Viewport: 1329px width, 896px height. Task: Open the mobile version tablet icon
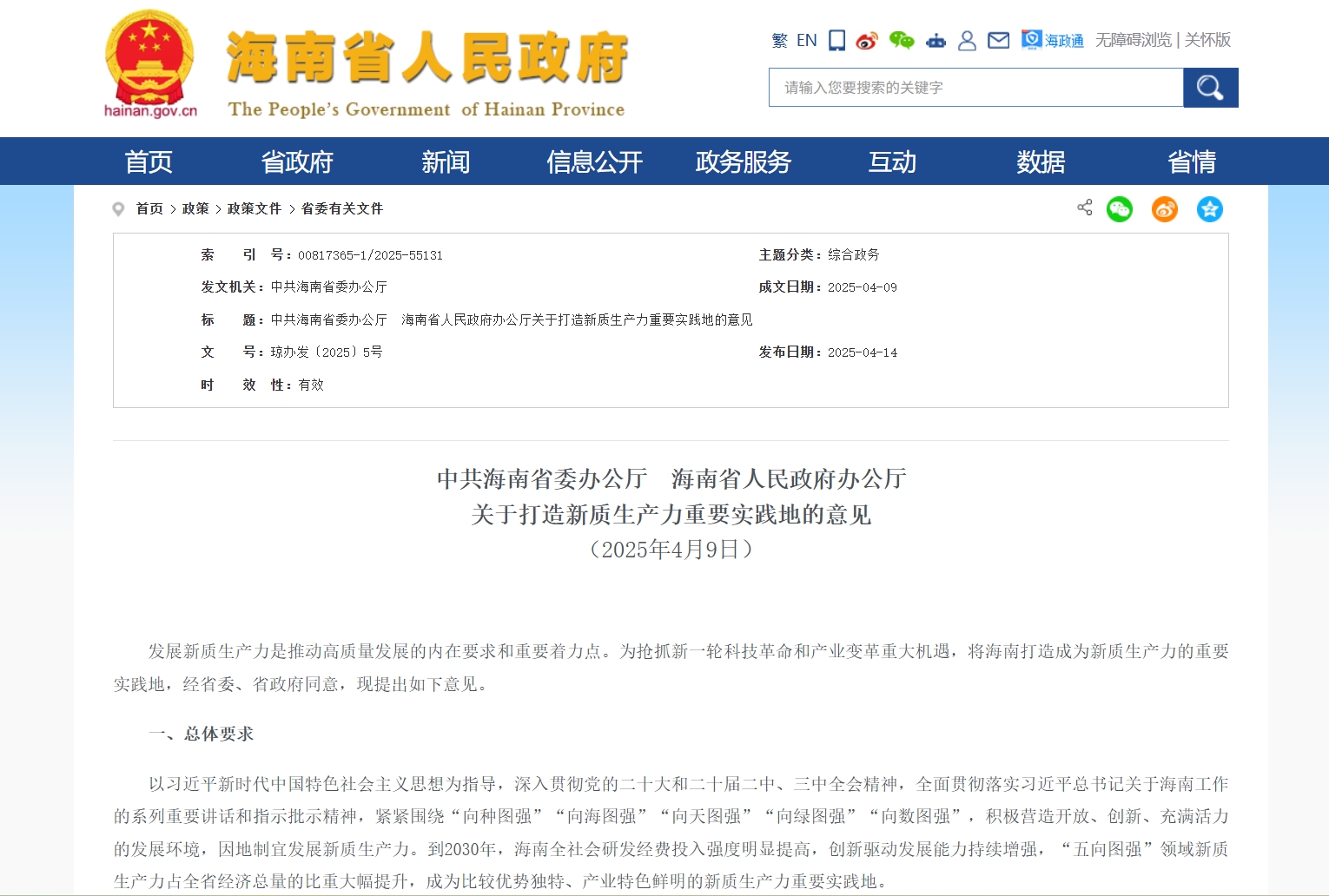pyautogui.click(x=836, y=40)
